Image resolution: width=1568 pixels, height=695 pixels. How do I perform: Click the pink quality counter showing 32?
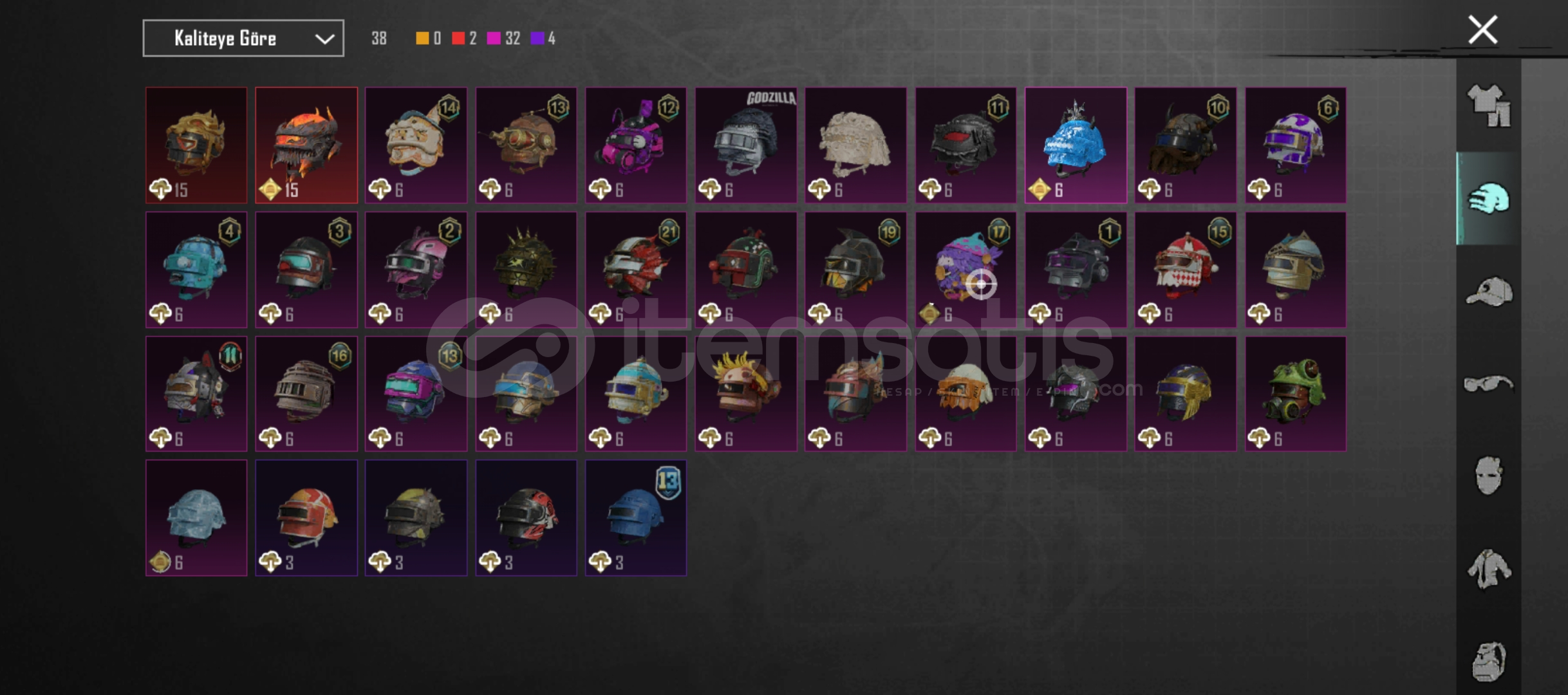point(504,39)
